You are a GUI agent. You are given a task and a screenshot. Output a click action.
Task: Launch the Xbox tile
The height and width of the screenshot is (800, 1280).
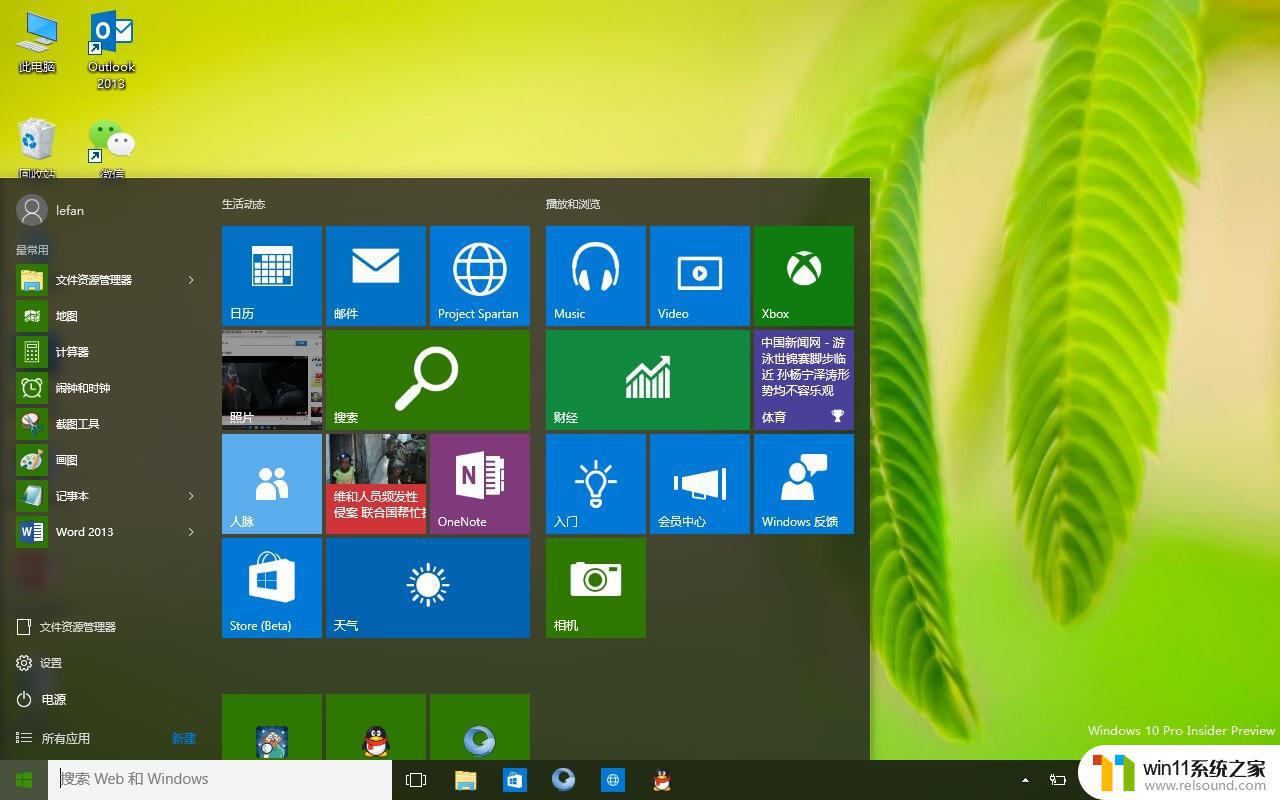pos(804,276)
